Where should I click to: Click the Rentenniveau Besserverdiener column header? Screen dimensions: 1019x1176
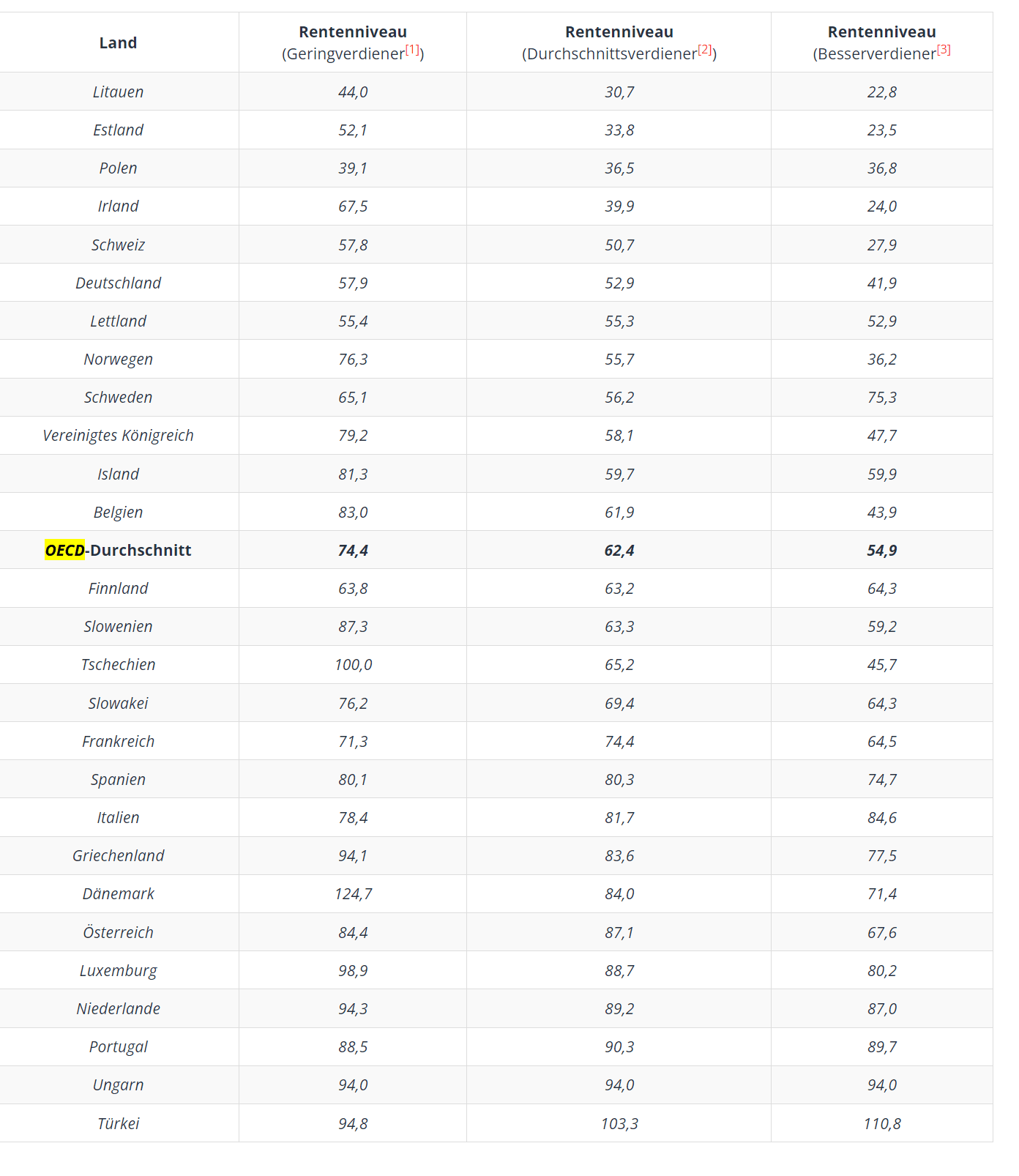click(882, 42)
